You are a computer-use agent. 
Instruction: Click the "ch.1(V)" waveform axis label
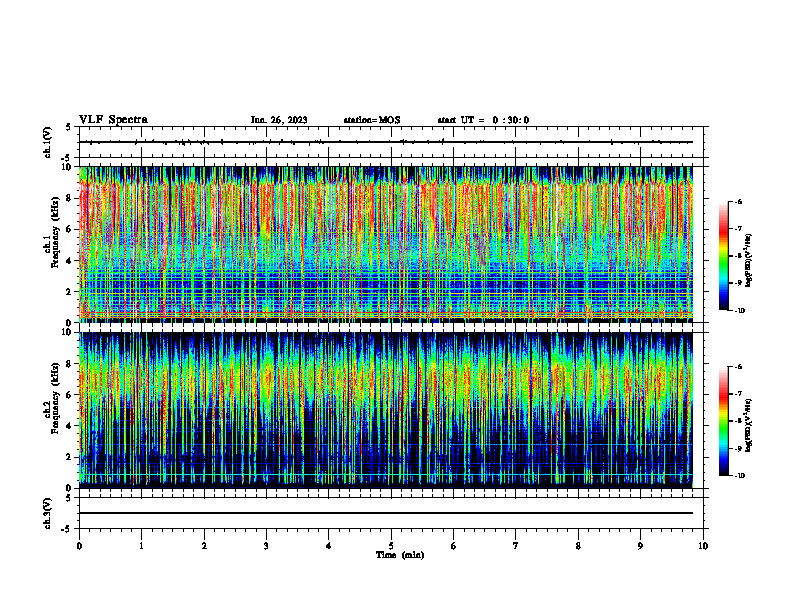click(48, 142)
